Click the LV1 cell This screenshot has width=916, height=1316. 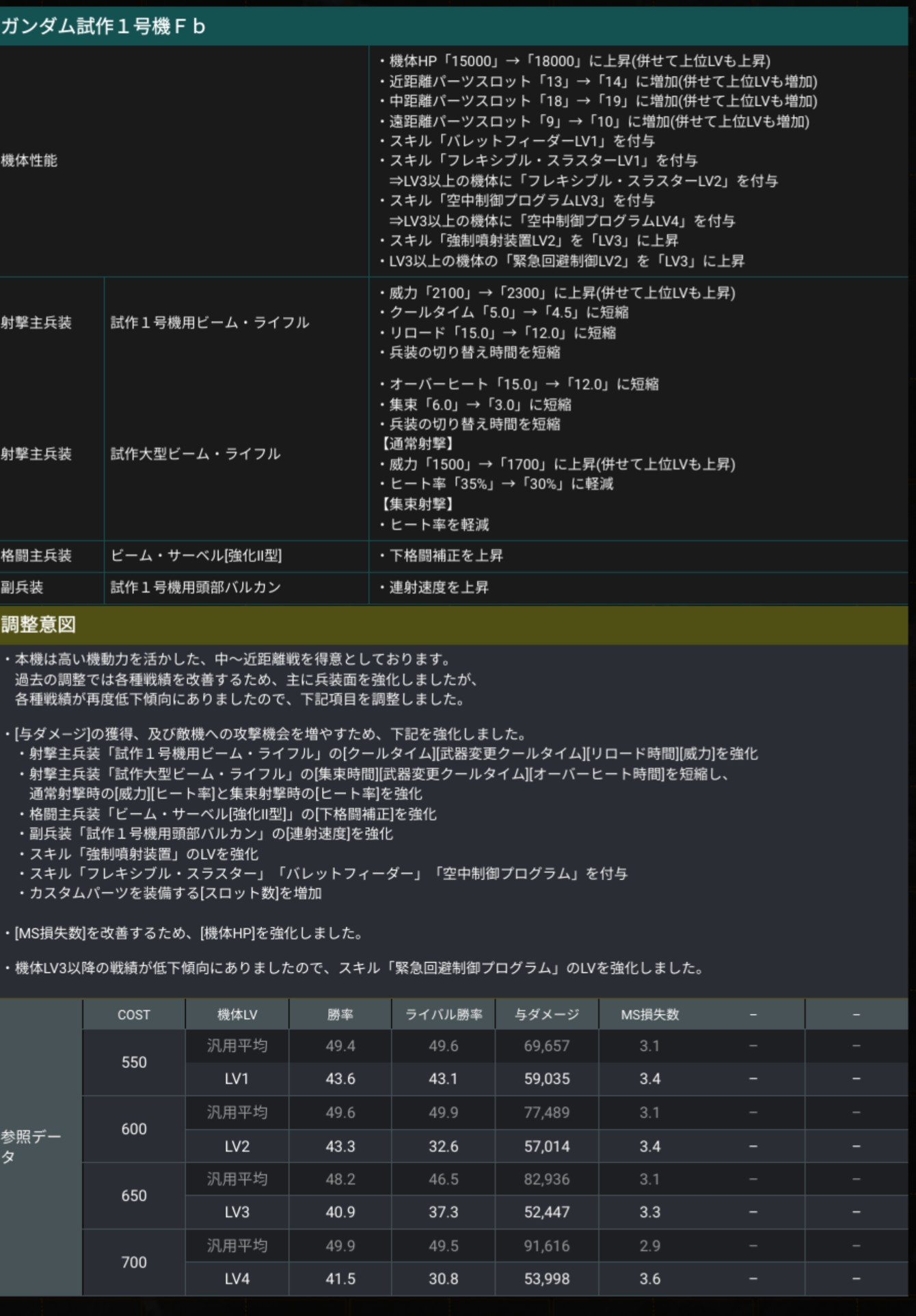click(237, 1079)
